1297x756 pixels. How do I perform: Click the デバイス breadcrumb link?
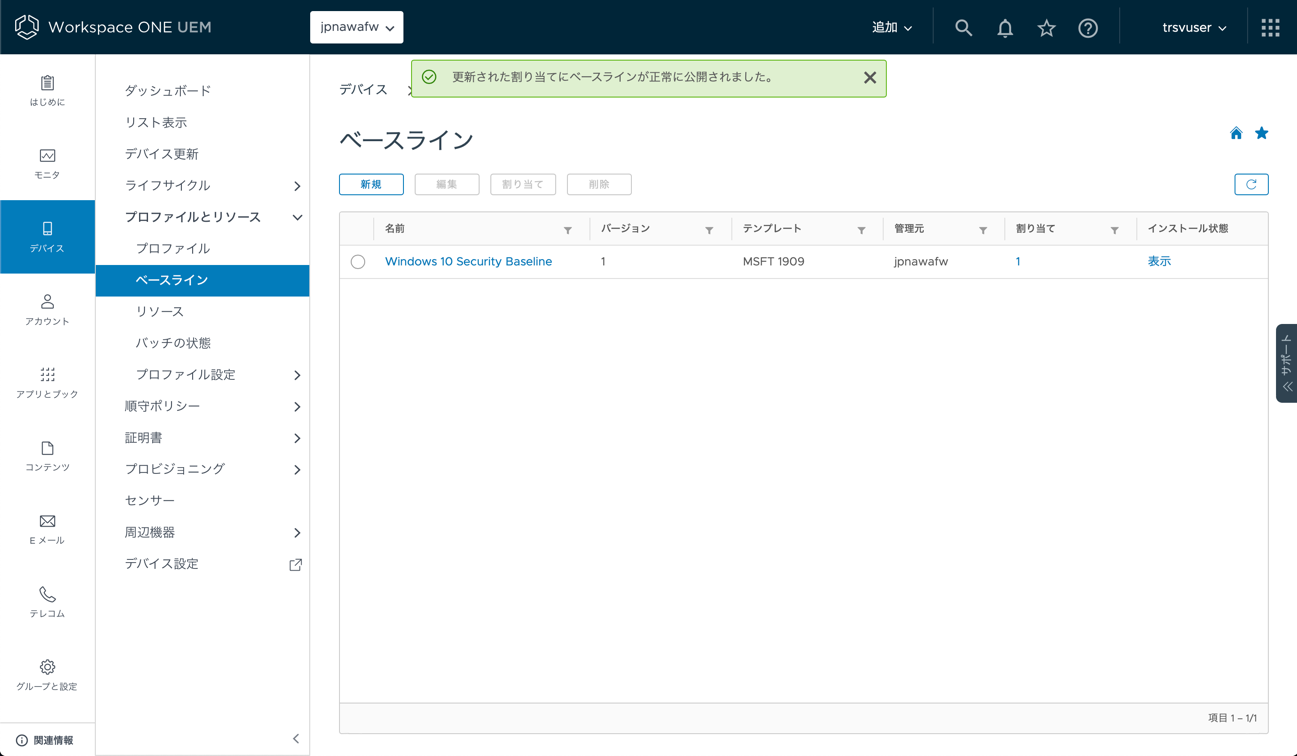363,90
